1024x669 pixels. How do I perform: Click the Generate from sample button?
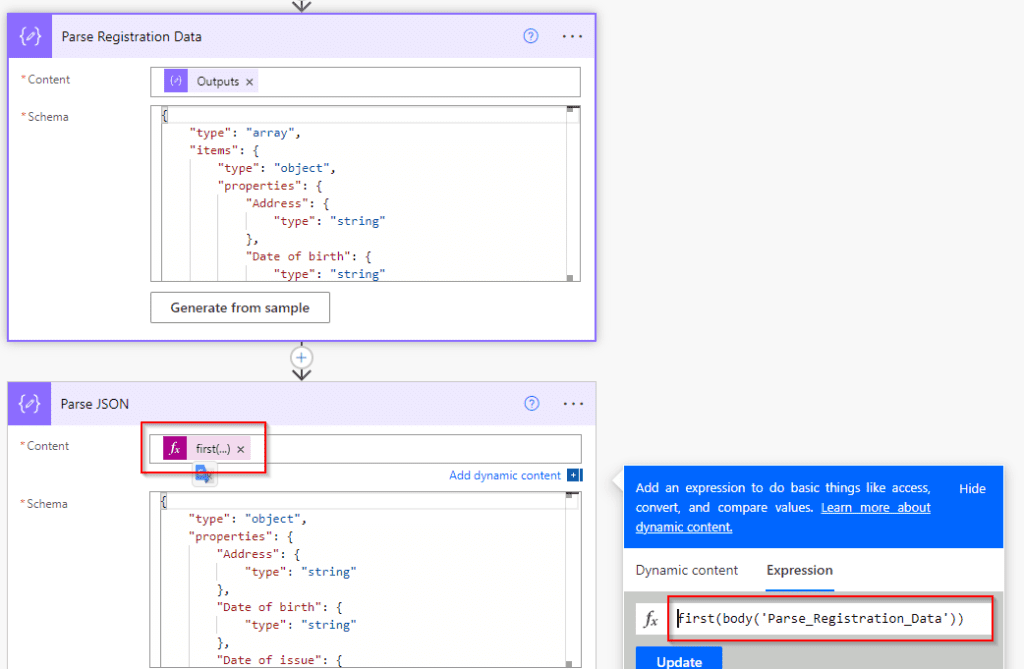pos(239,307)
